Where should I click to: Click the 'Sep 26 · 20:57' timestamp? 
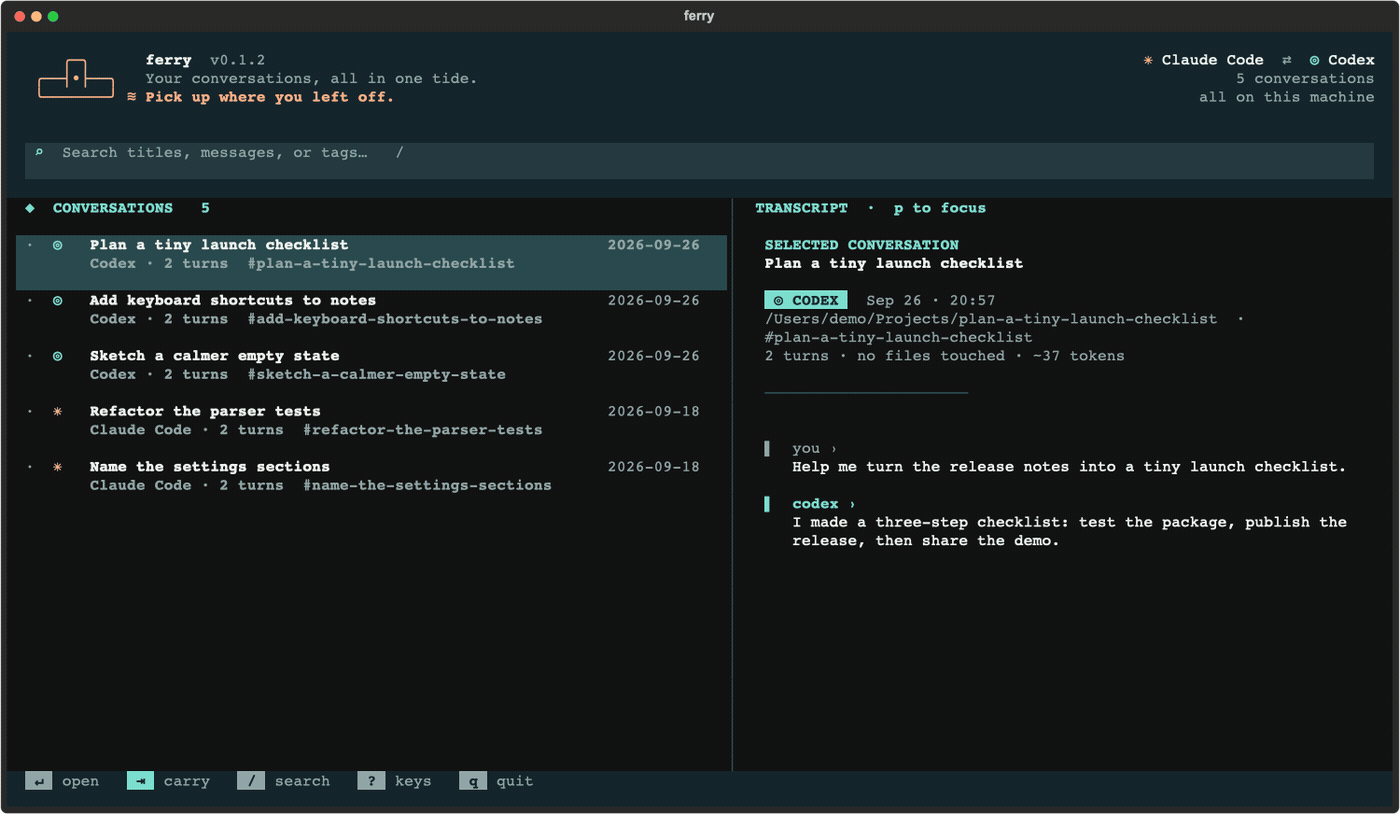(x=931, y=300)
